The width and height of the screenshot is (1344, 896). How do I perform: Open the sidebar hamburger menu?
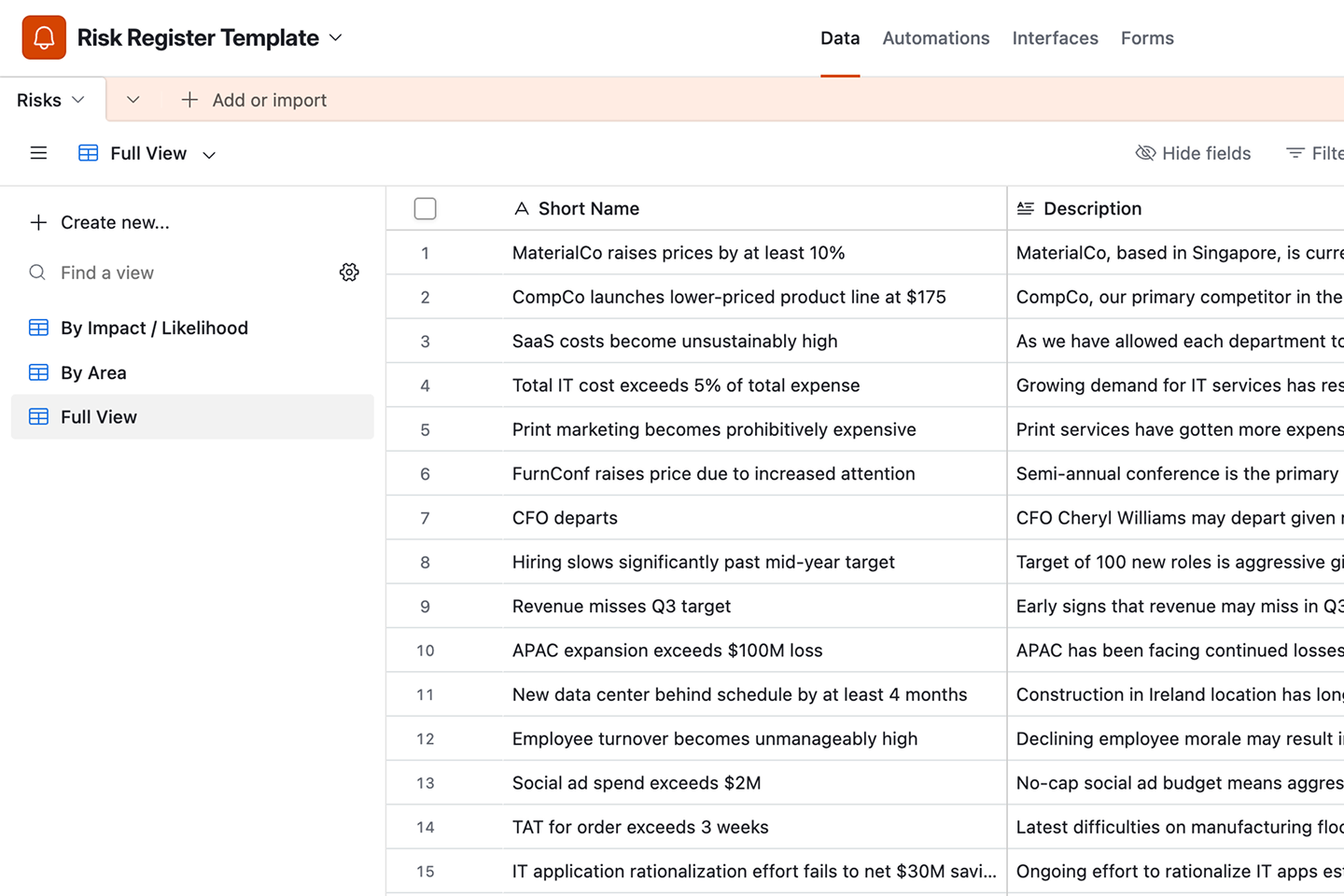tap(38, 153)
